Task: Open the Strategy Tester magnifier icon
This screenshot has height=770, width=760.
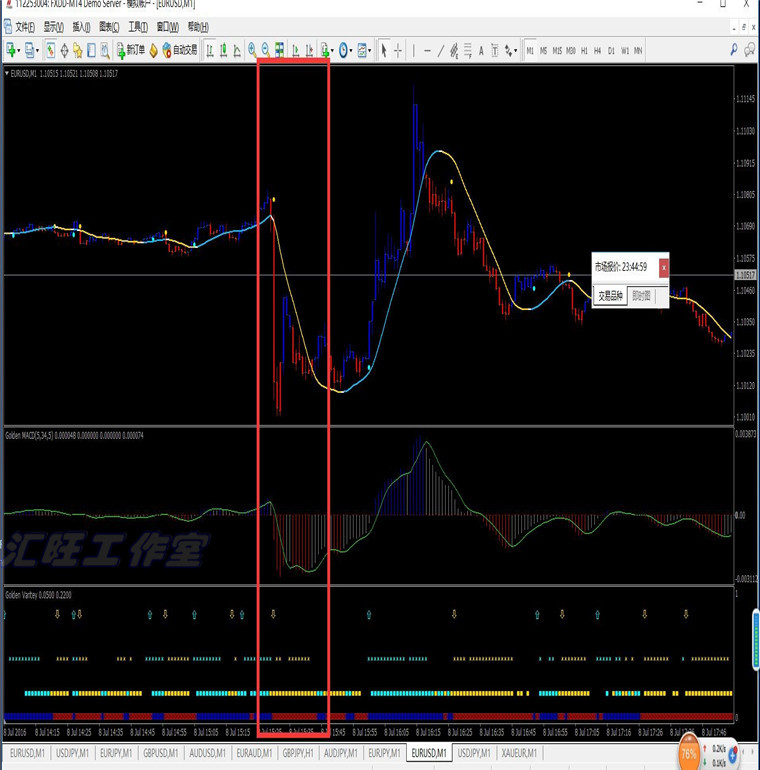Action: coord(105,50)
